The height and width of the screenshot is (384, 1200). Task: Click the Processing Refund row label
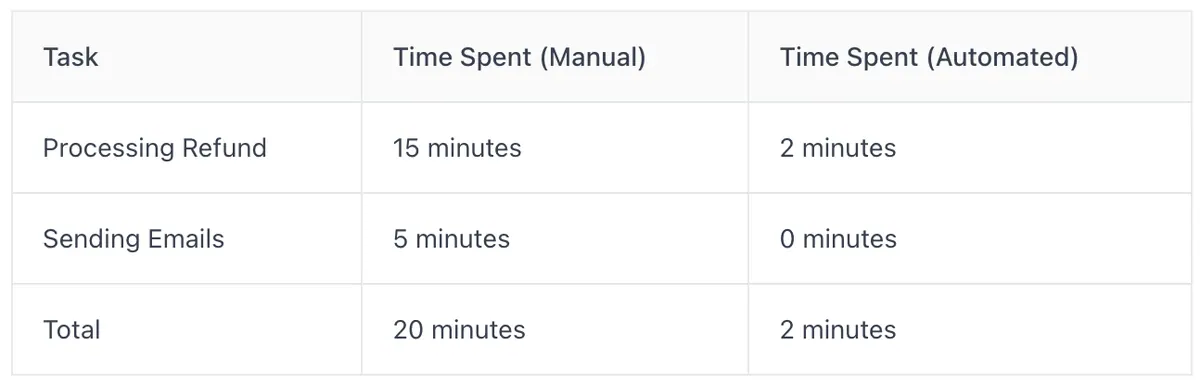[x=155, y=148]
